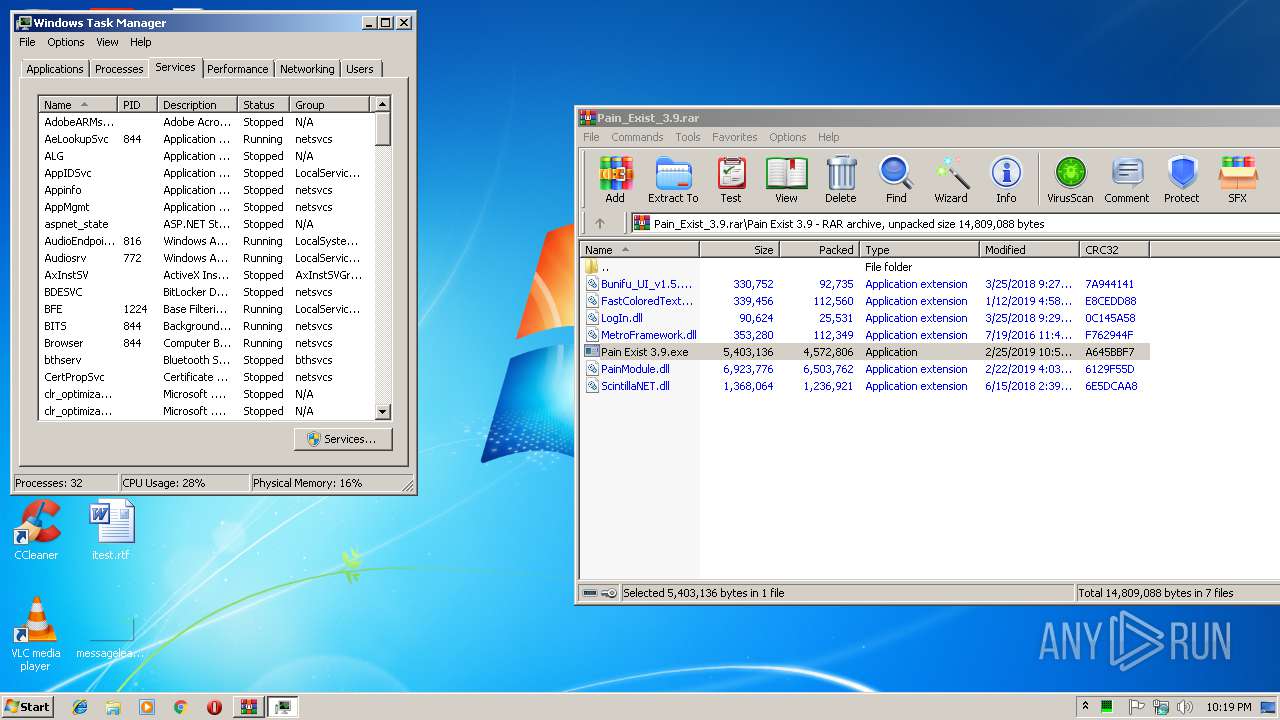1280x720 pixels.
Task: Sort archive files by Modified column
Action: coord(1029,250)
